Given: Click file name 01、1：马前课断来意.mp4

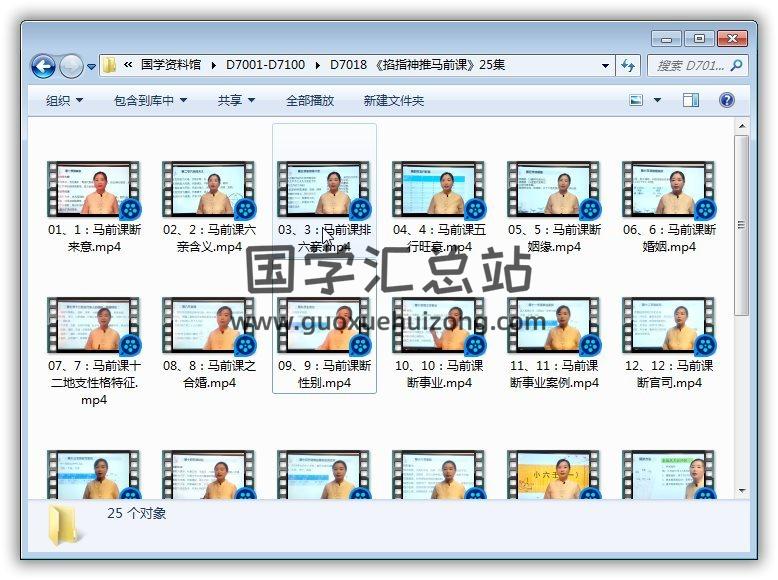Looking at the screenshot, I should tap(94, 238).
